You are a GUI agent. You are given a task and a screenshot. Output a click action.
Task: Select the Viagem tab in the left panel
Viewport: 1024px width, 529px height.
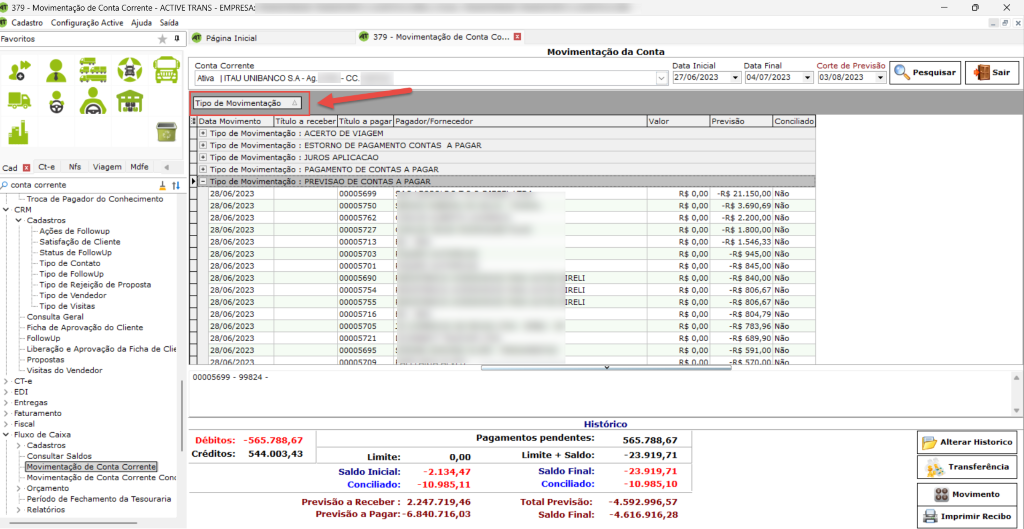tap(107, 167)
